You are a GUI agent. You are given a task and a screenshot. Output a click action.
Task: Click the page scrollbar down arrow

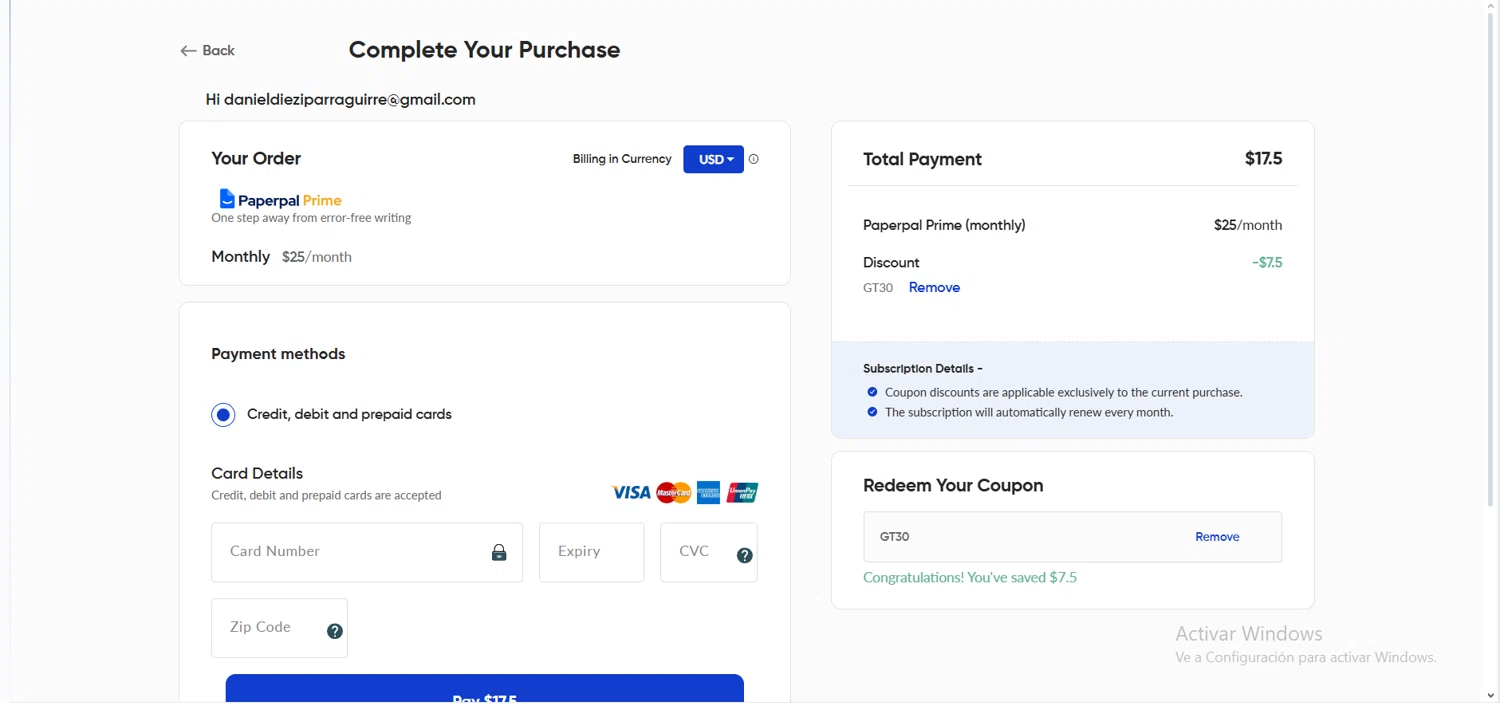point(1491,695)
